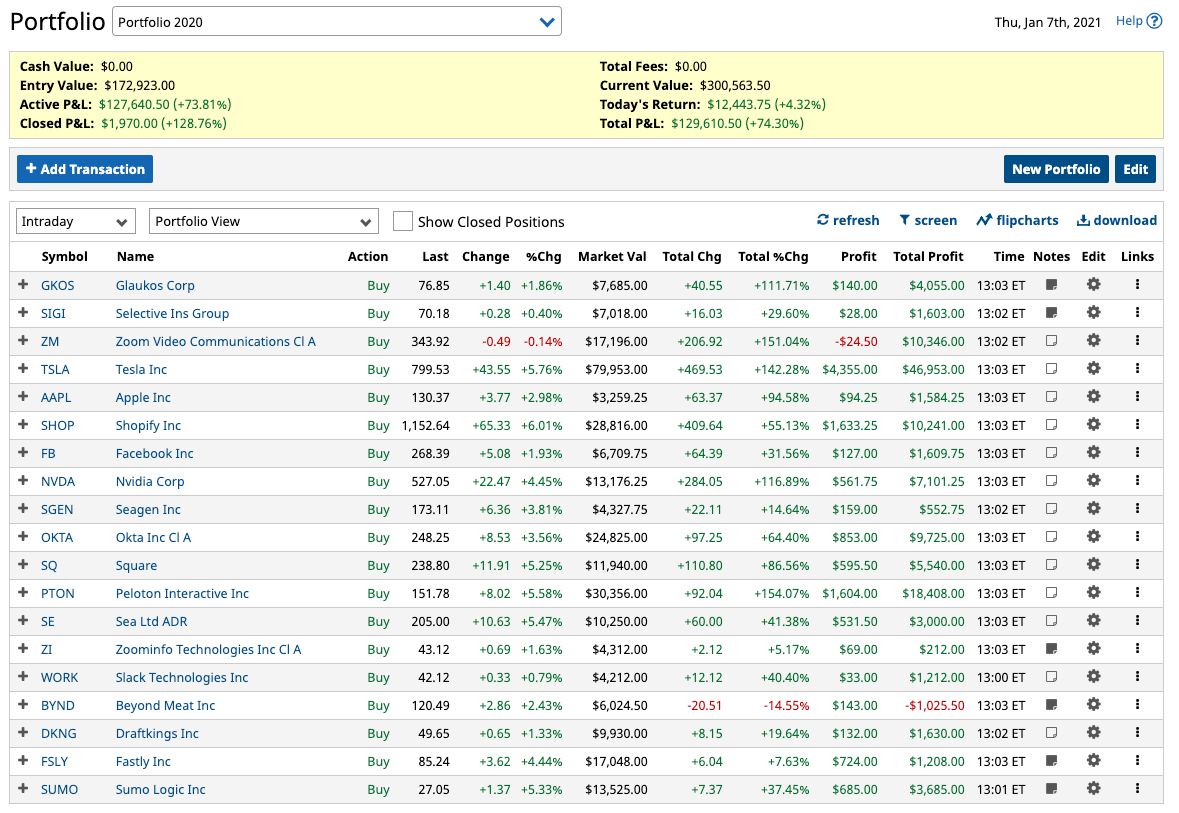The image size is (1179, 813).
Task: Add a note for WORK row
Action: [1051, 677]
